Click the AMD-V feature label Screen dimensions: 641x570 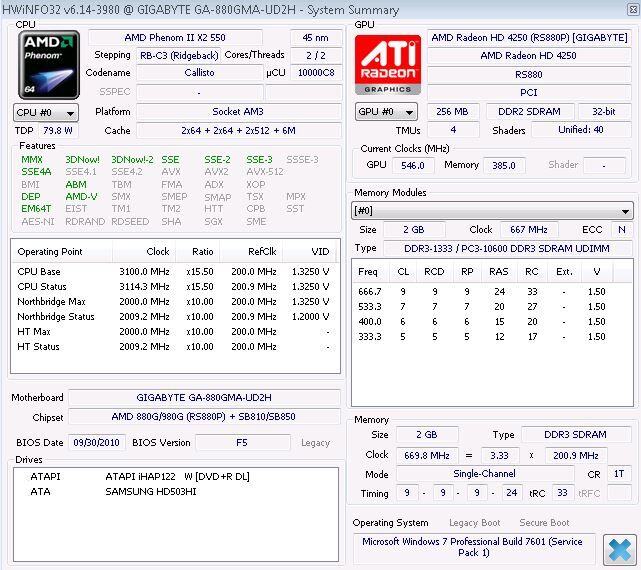pyautogui.click(x=81, y=197)
